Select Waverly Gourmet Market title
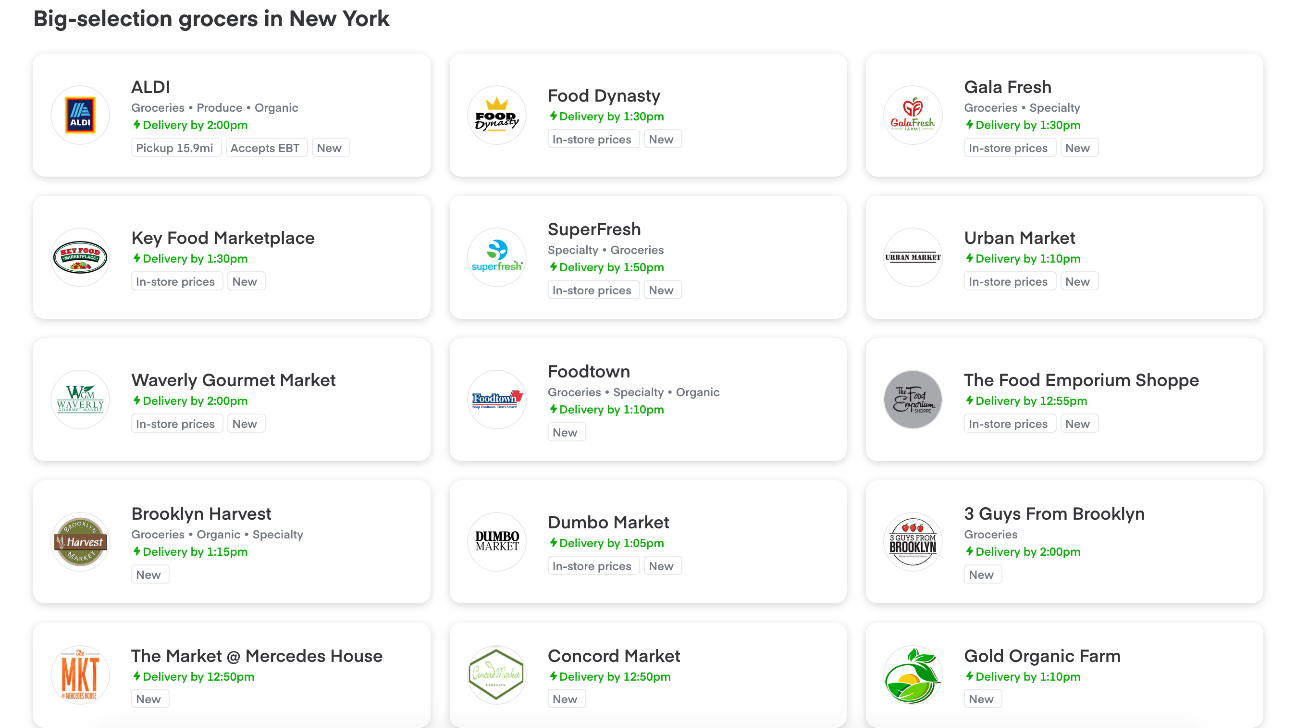 (233, 380)
